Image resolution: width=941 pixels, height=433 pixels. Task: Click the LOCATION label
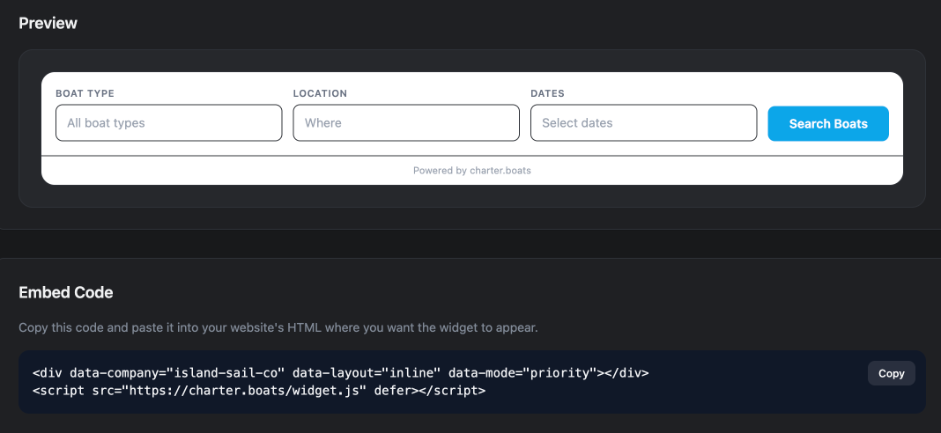coord(320,94)
